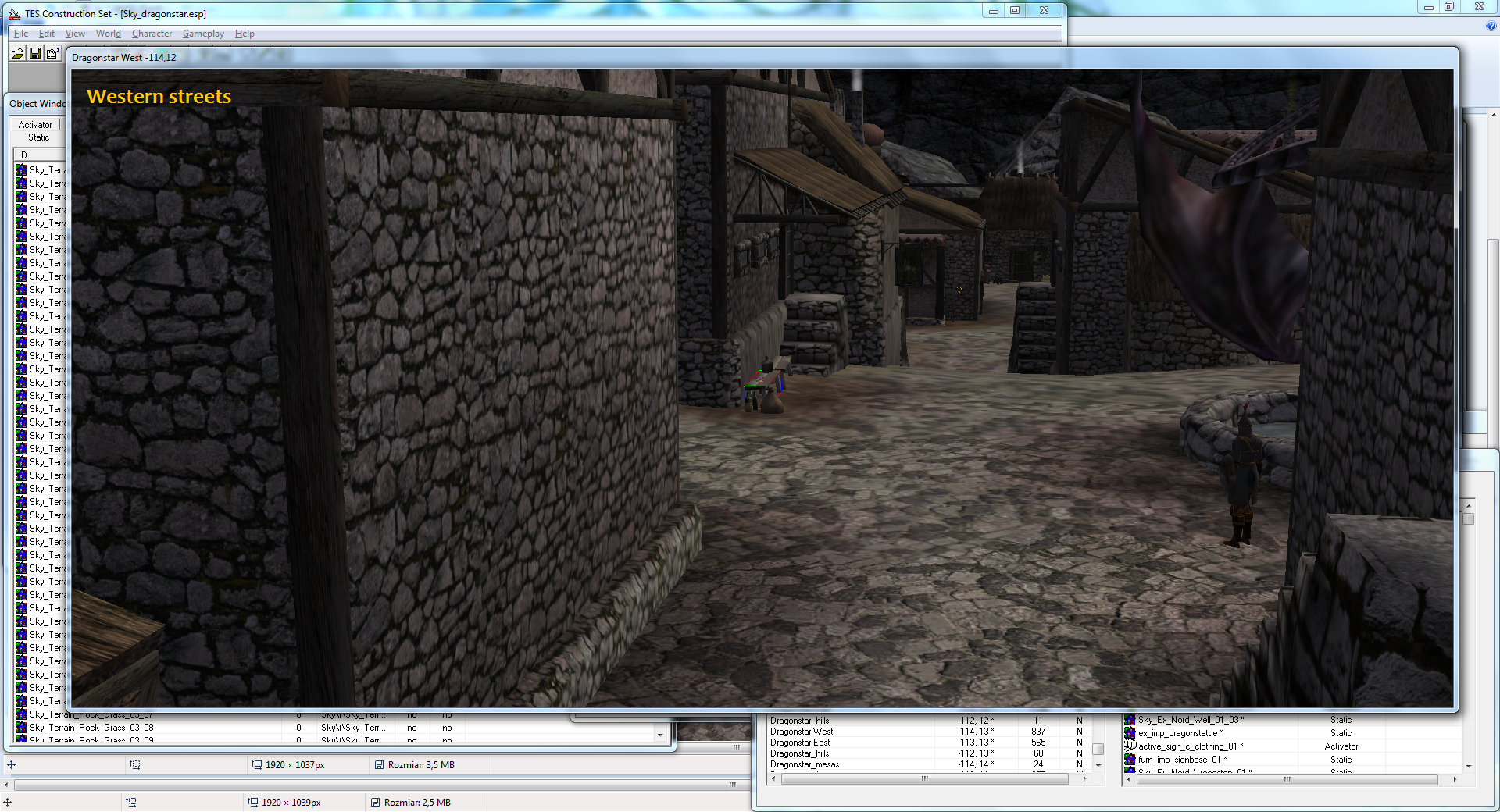Open the Character menu
The height and width of the screenshot is (812, 1500).
point(152,34)
